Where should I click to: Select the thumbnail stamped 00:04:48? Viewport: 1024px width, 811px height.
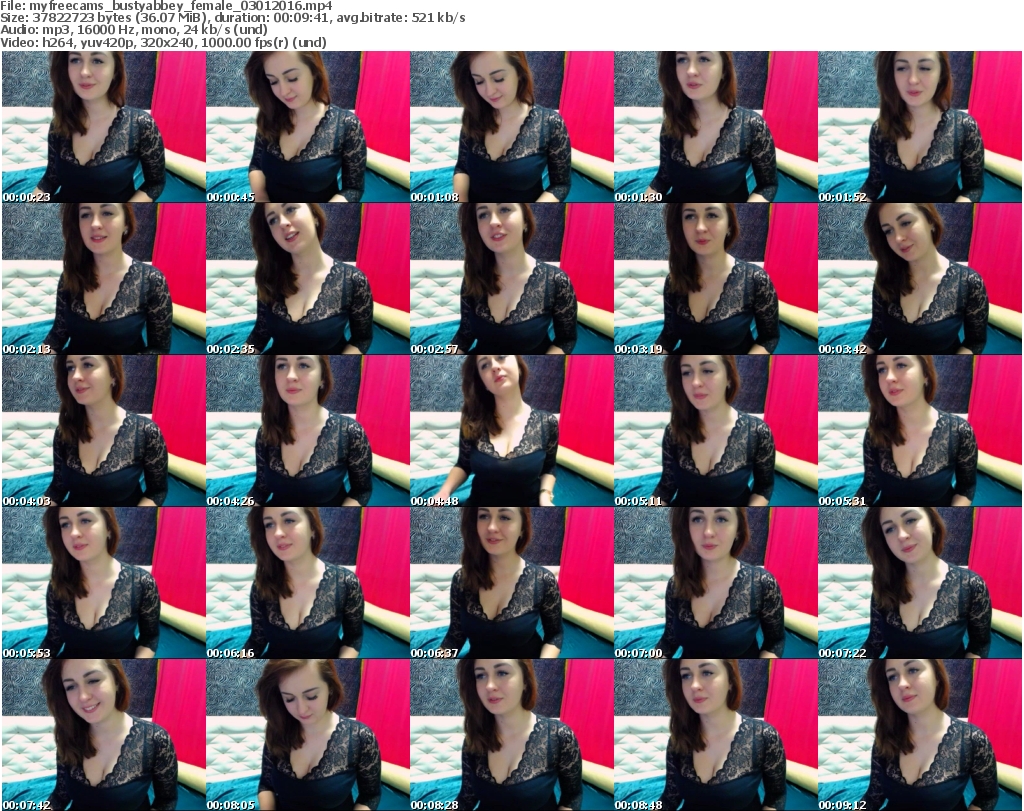(511, 431)
